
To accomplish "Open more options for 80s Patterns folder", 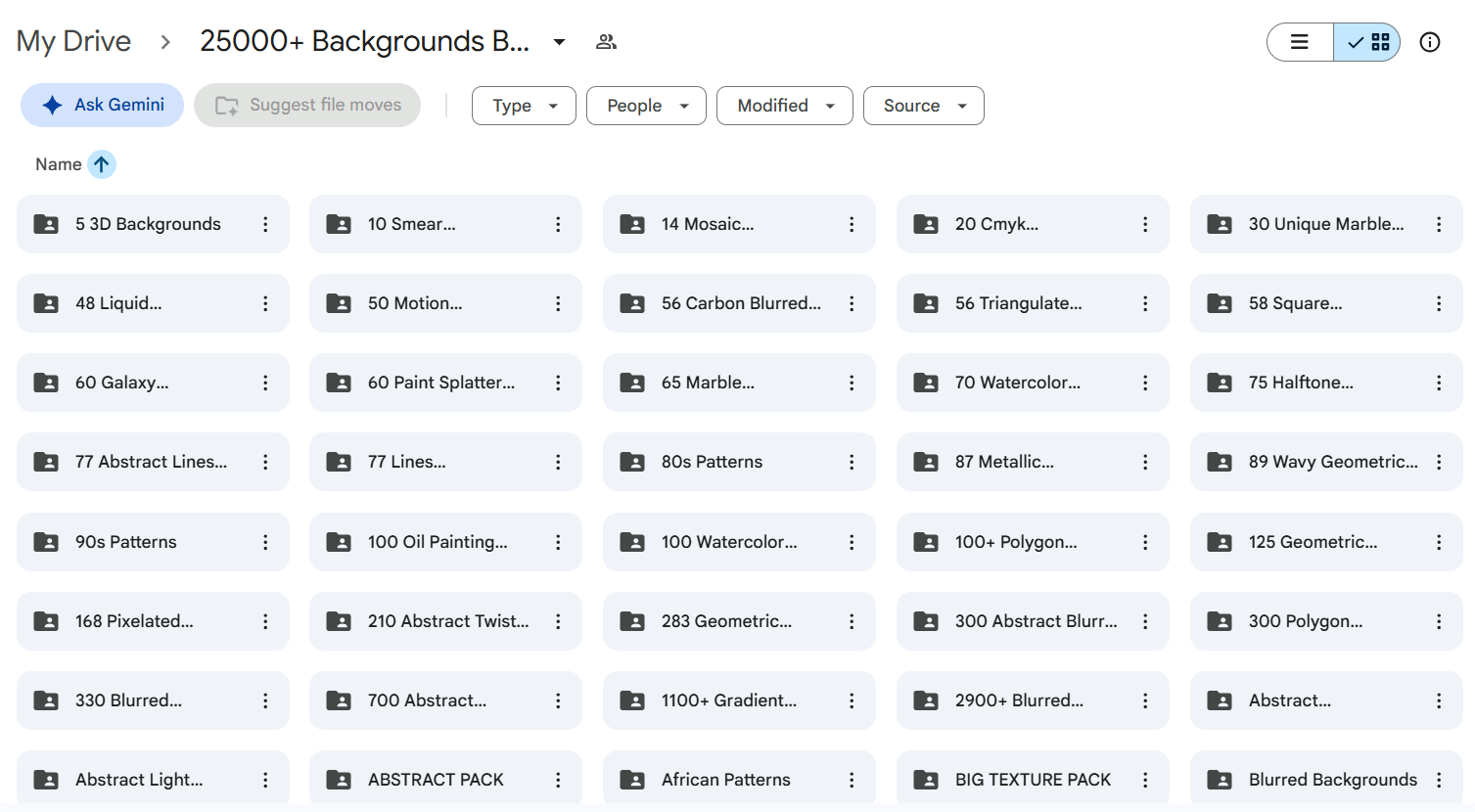I will pos(852,462).
